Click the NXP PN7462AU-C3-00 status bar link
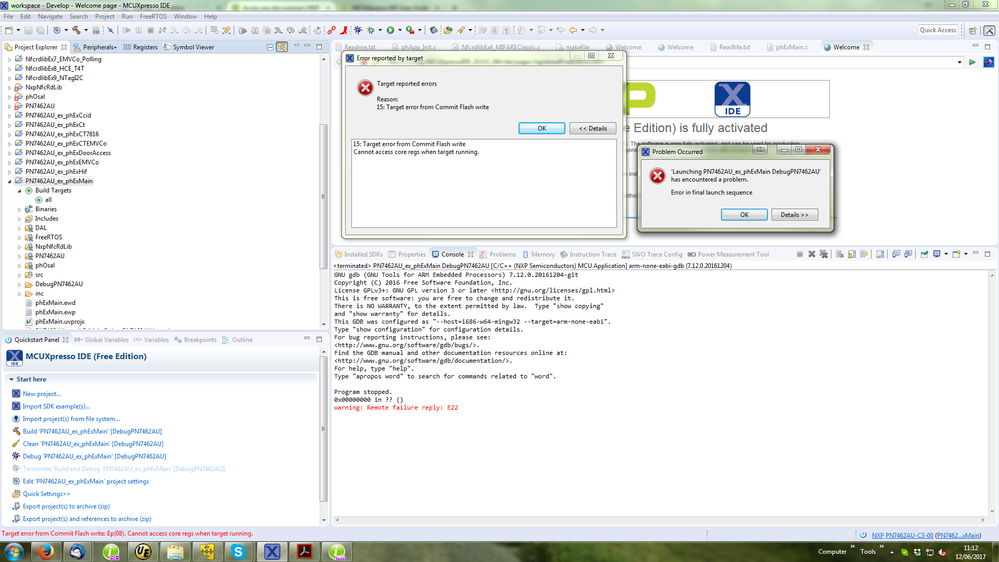 pos(902,535)
